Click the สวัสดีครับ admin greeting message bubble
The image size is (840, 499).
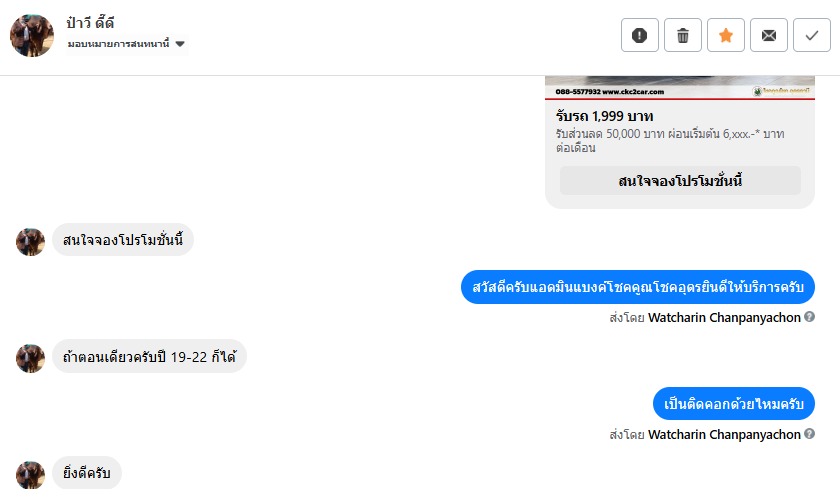[638, 287]
